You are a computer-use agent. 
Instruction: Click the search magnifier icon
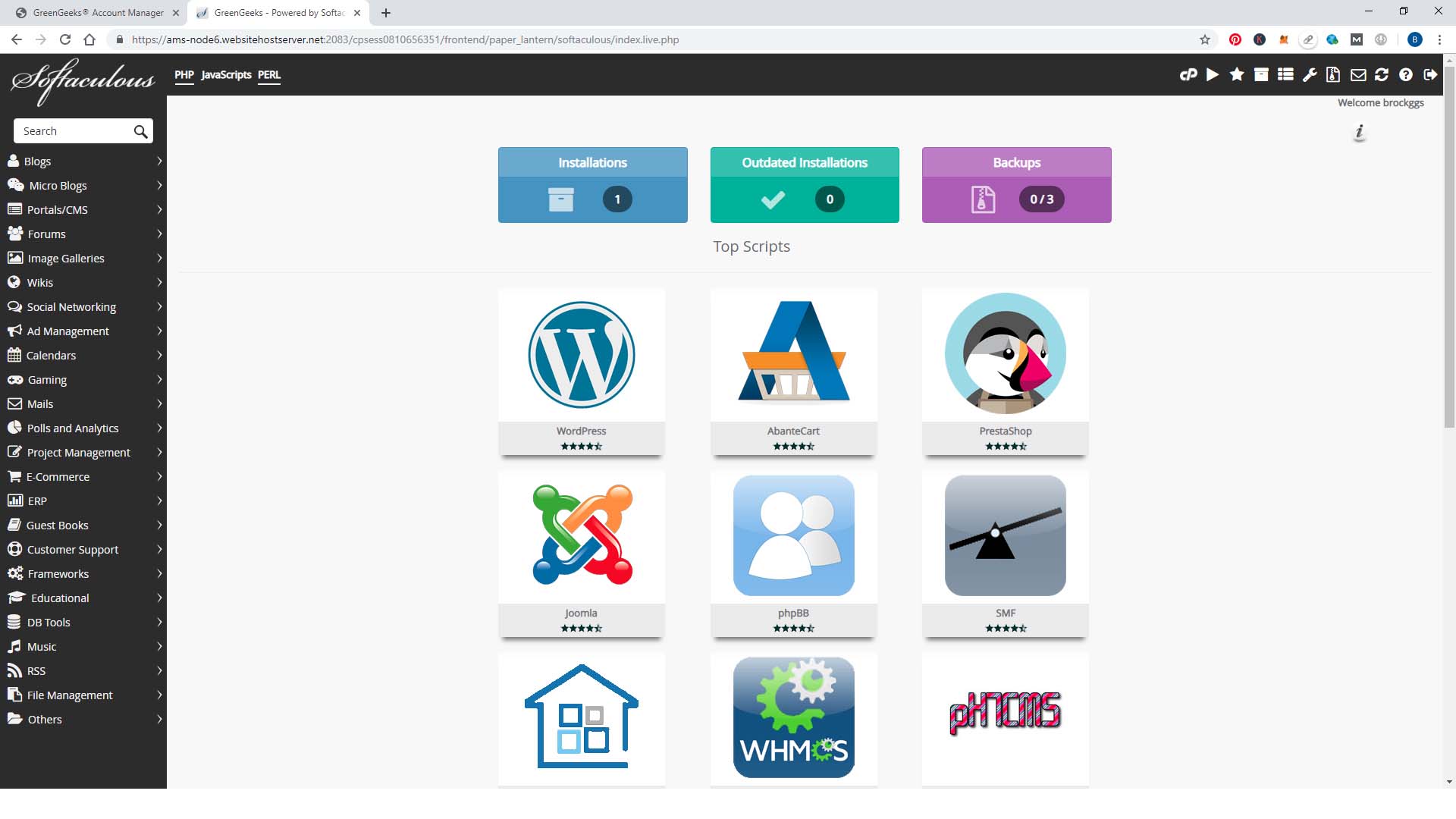pyautogui.click(x=140, y=131)
